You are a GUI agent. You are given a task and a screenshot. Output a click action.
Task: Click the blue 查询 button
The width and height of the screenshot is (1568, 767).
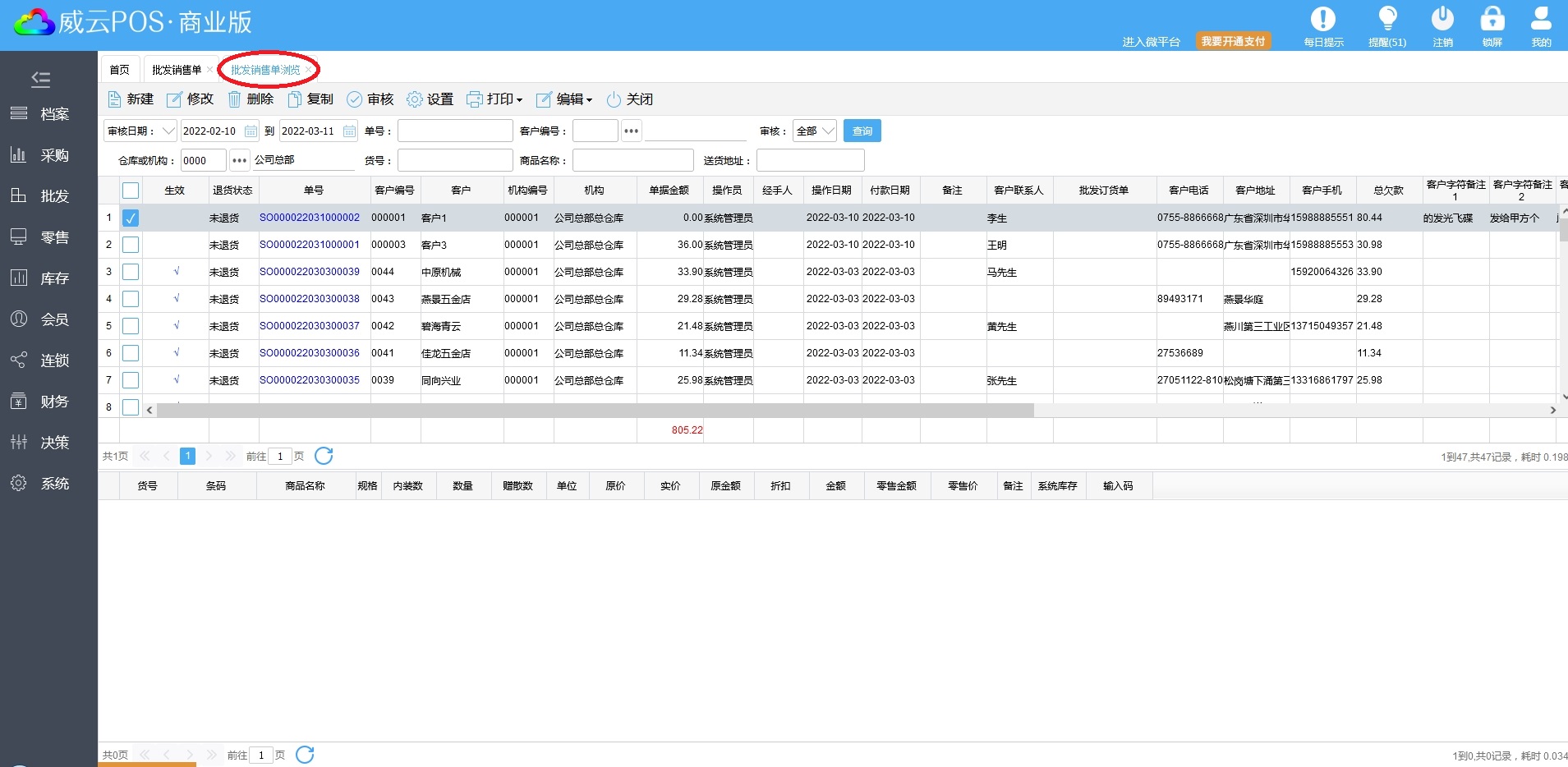(862, 131)
